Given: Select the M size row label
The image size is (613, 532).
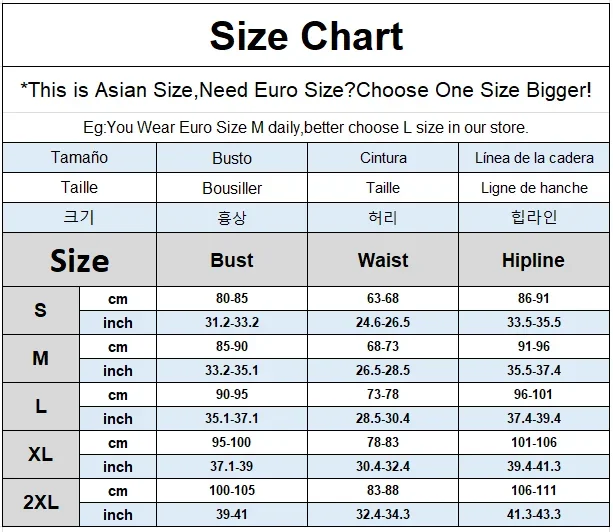Looking at the screenshot, I should click(x=41, y=358).
